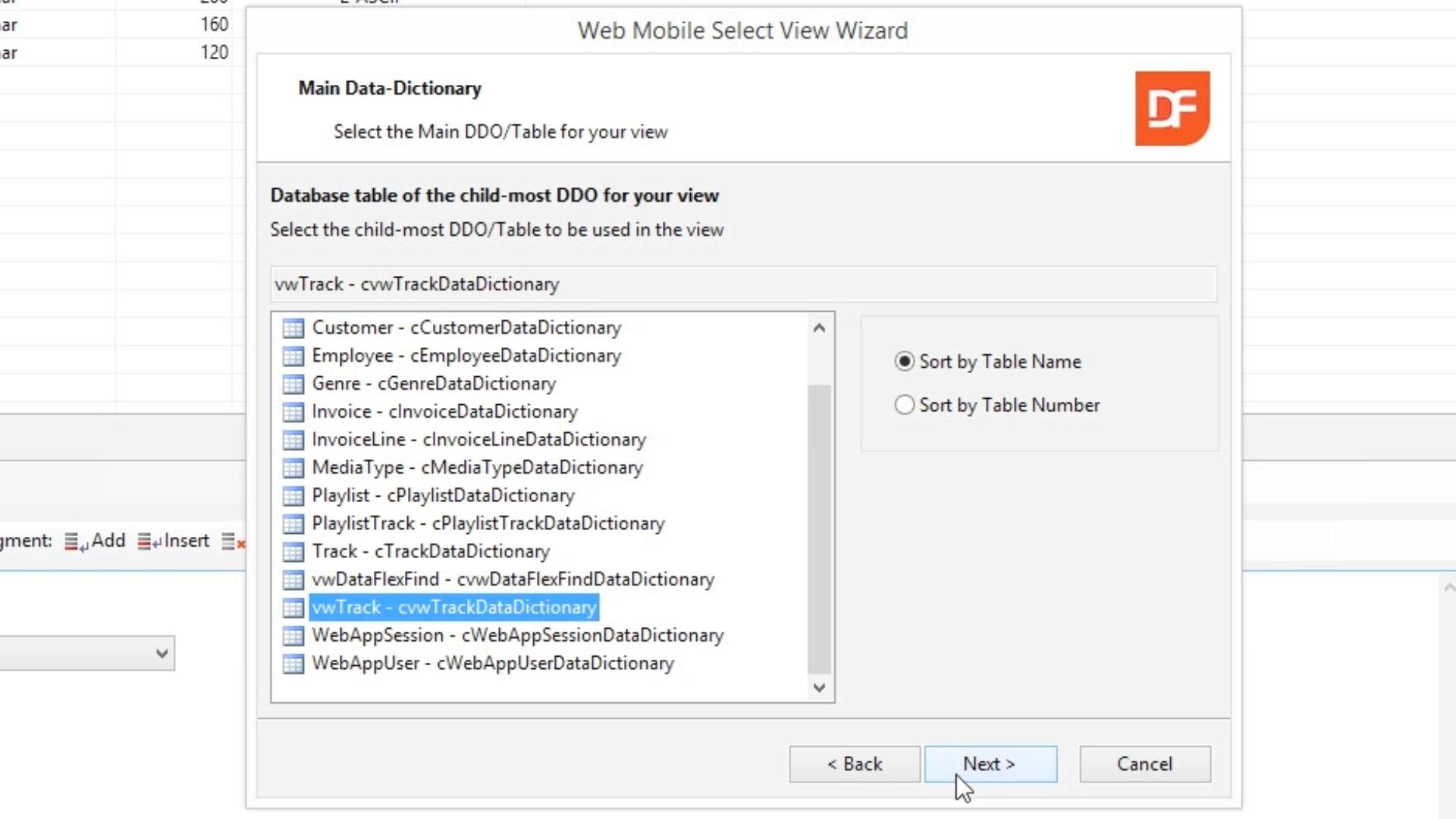Screen dimensions: 1456x819
Task: Click the Customer table icon
Action: tap(293, 328)
